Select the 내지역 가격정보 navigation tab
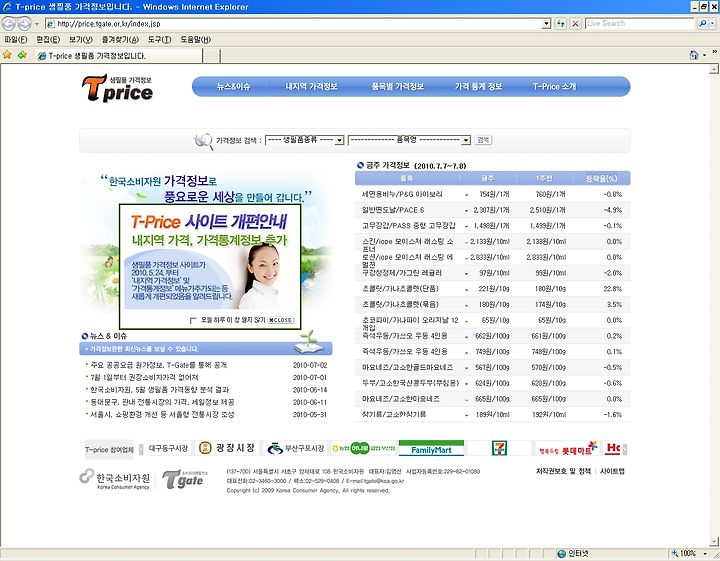 311,86
